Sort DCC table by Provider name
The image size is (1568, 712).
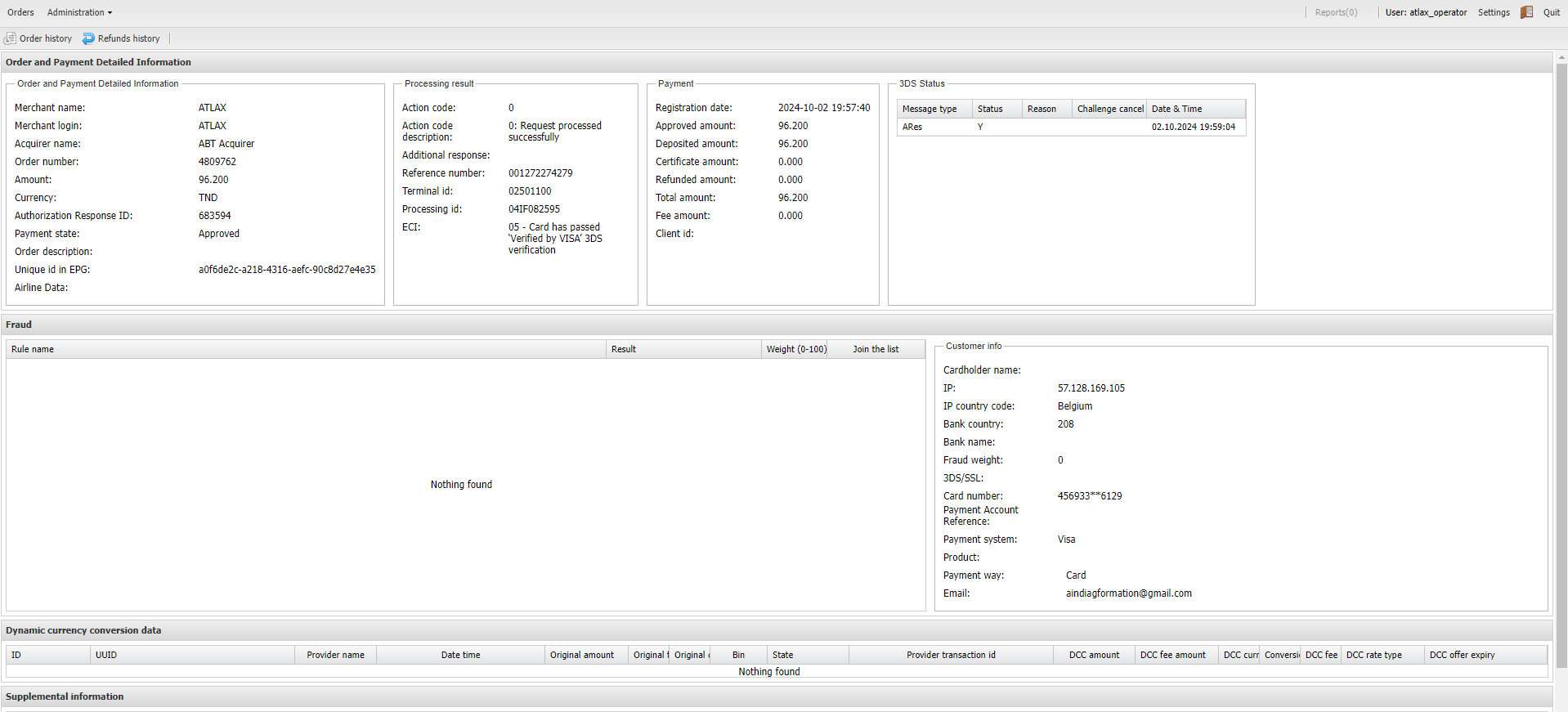point(335,655)
